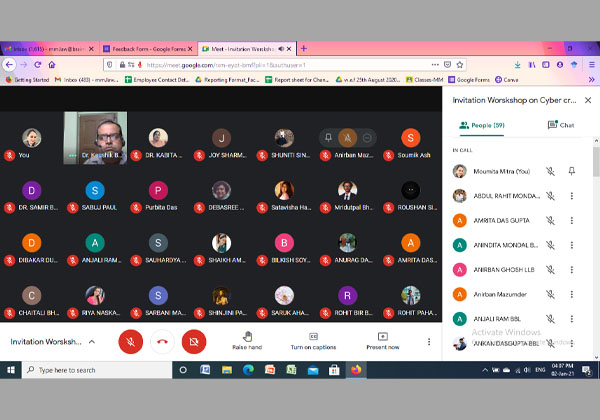Click the mute icon for AMRITA DAS GUPTA

tap(550, 220)
